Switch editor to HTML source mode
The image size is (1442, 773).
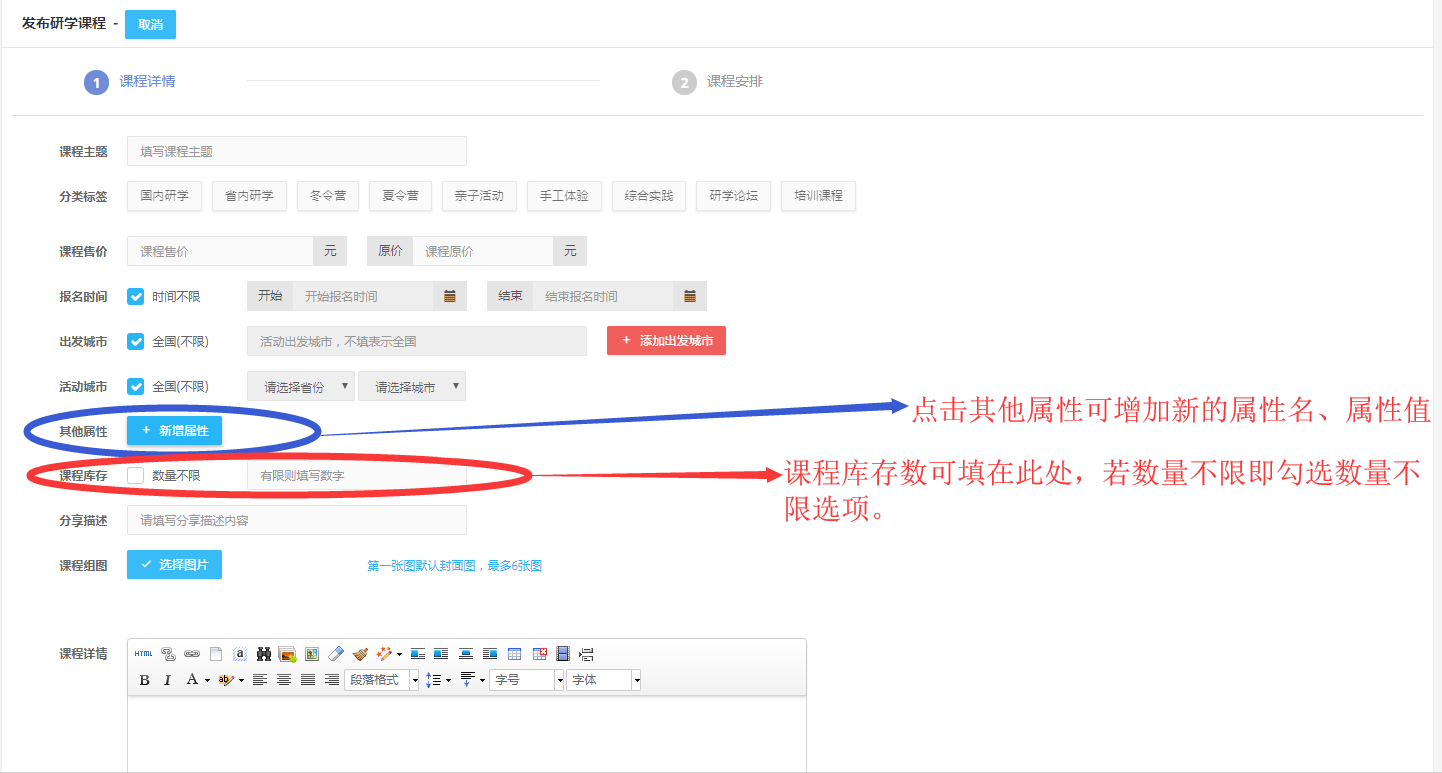(x=143, y=654)
